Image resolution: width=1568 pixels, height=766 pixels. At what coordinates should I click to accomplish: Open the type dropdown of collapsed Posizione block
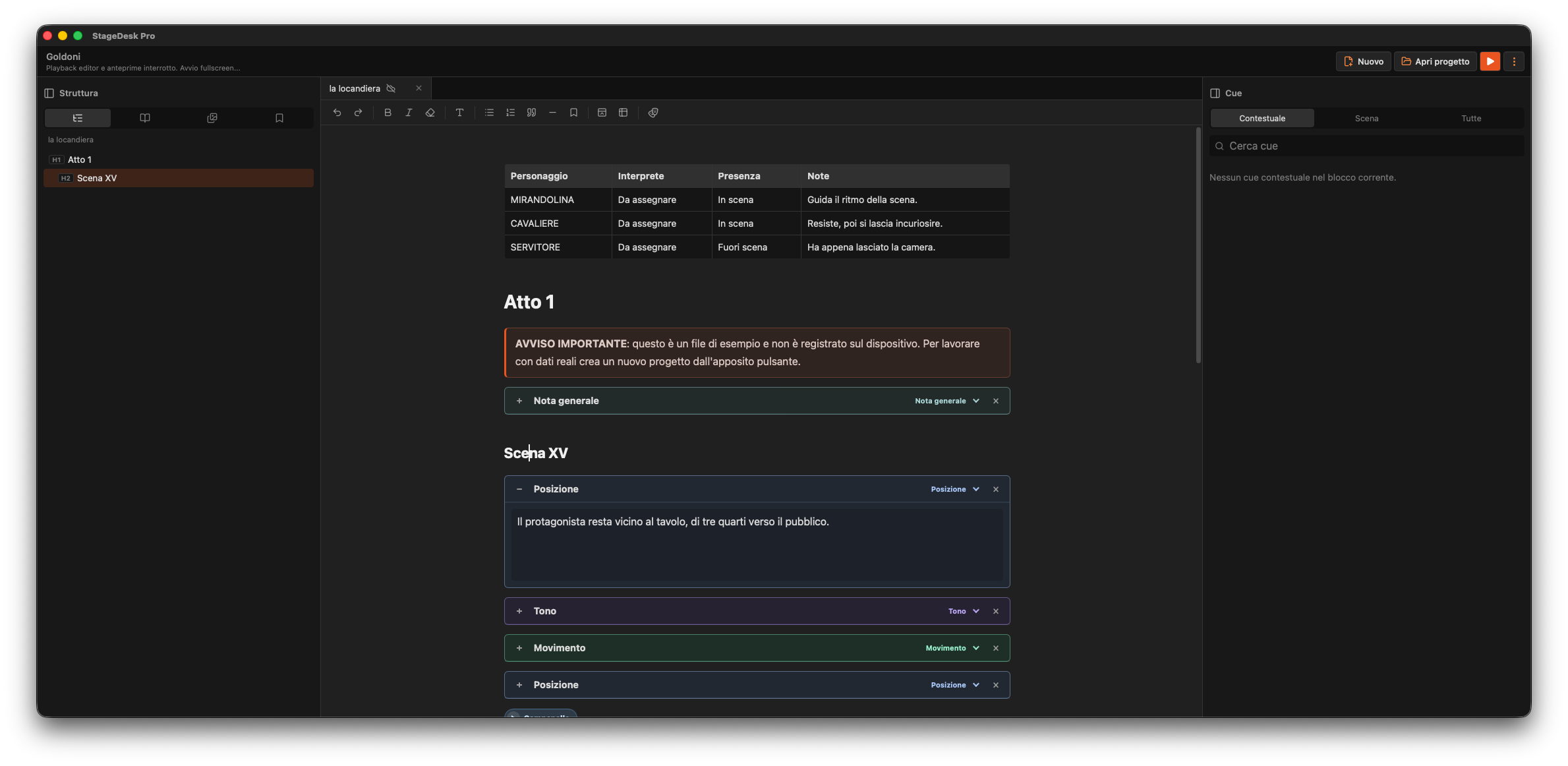coord(955,685)
